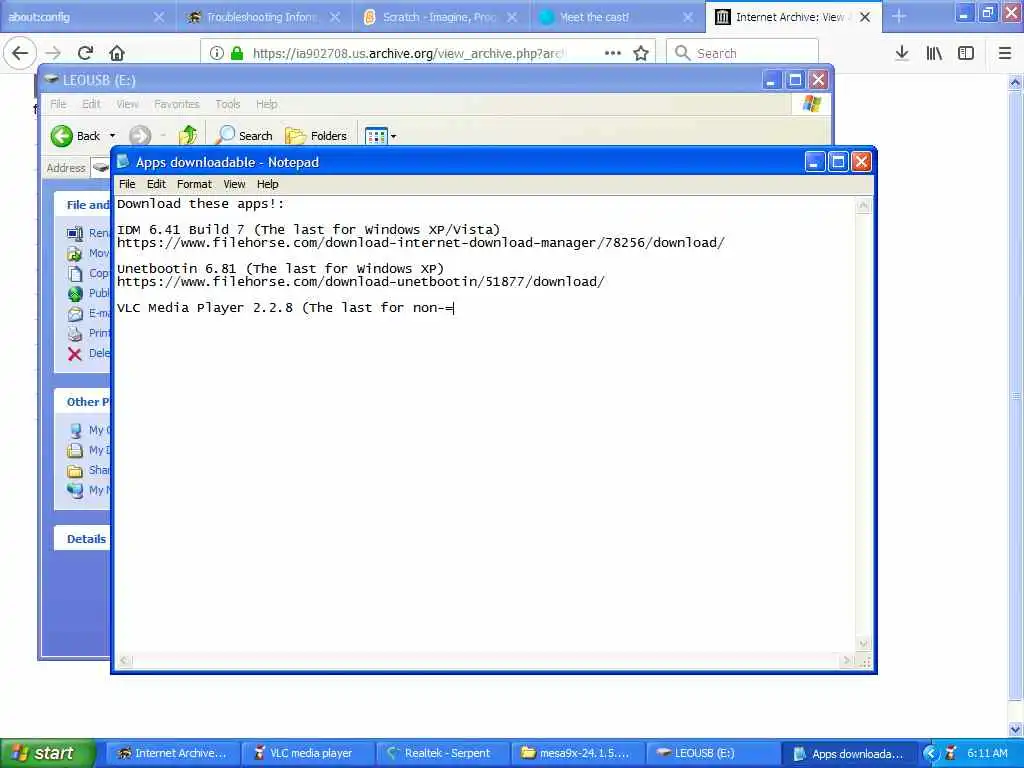
Task: Close the about:config tab
Action: pyautogui.click(x=159, y=17)
